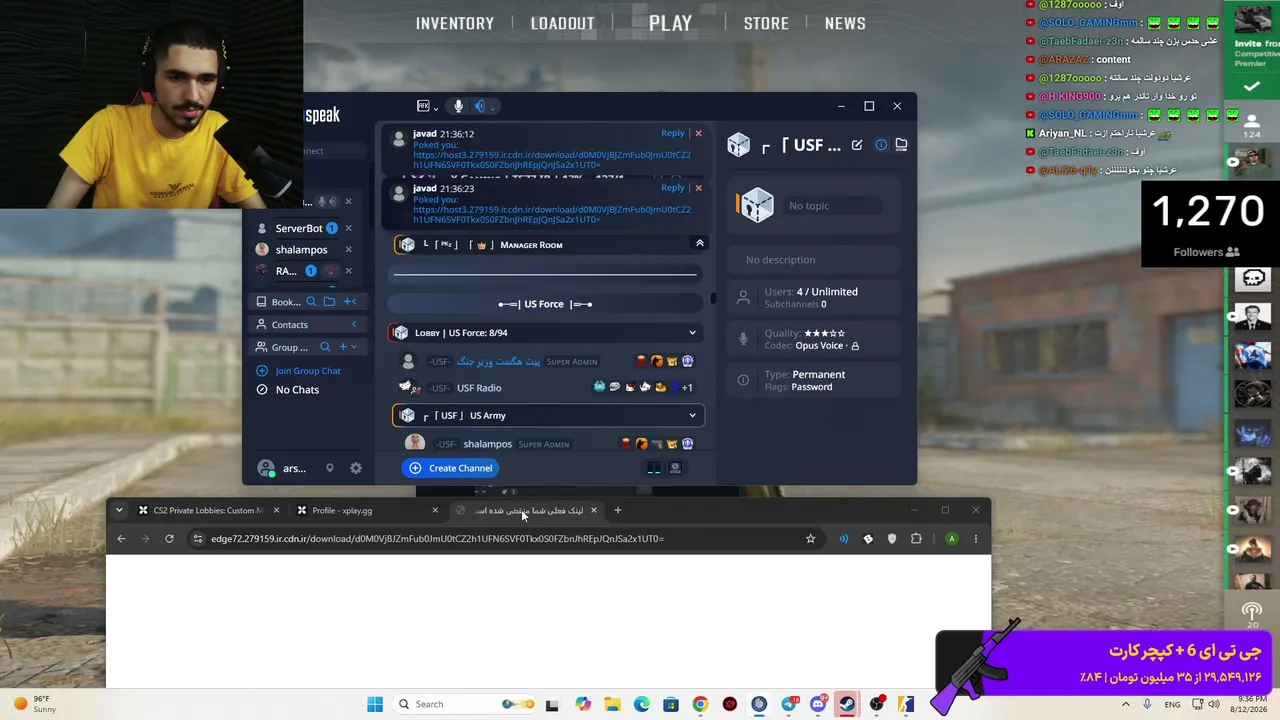Select the USF Radio user row
Screen dimensions: 1280x720
(x=546, y=388)
